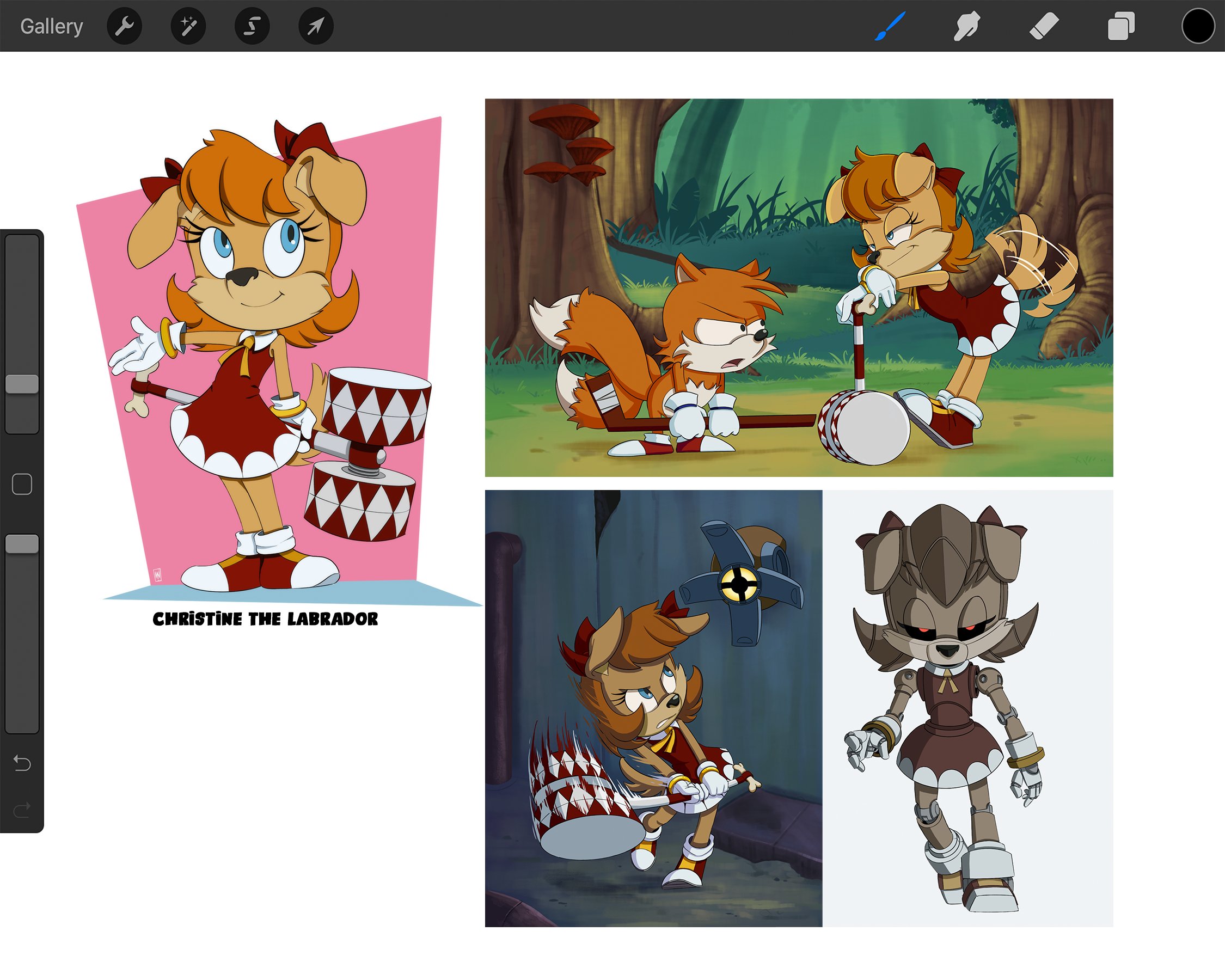
Task: Click the brush opacity slider handle
Action: click(x=22, y=544)
